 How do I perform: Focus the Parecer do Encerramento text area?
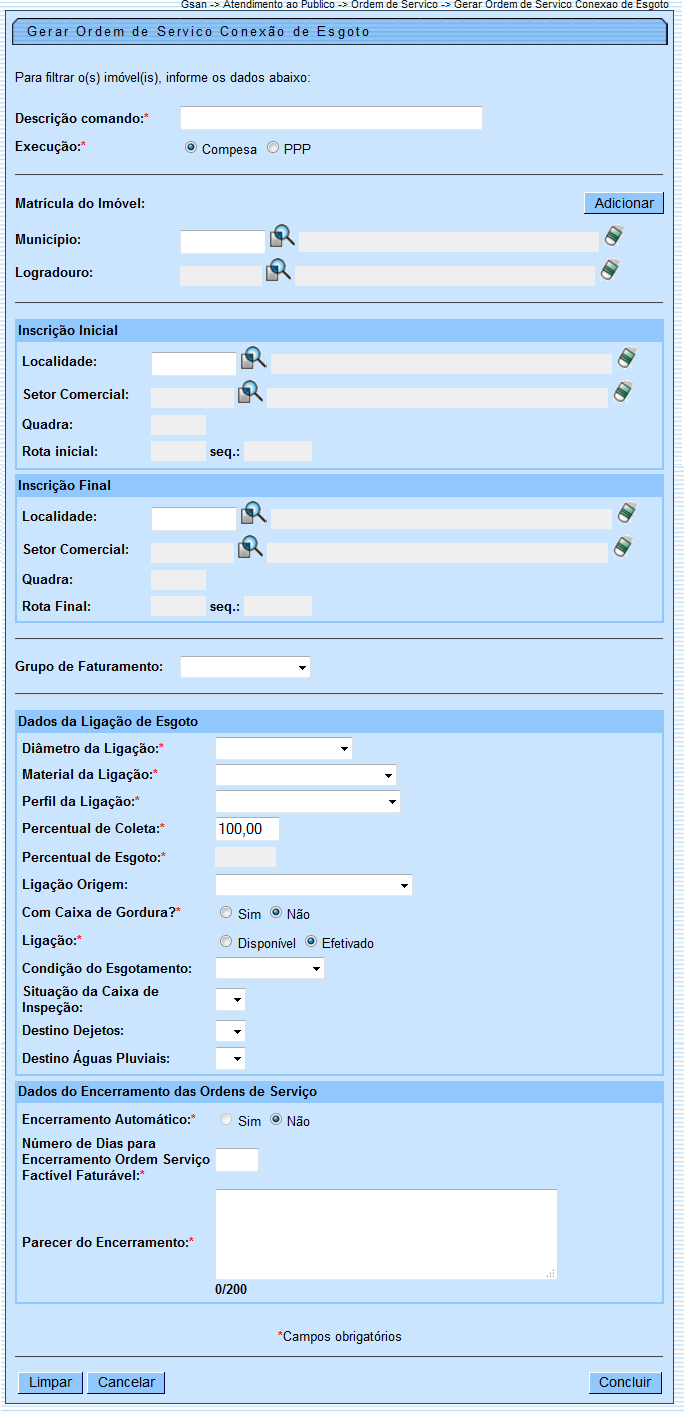click(386, 1234)
